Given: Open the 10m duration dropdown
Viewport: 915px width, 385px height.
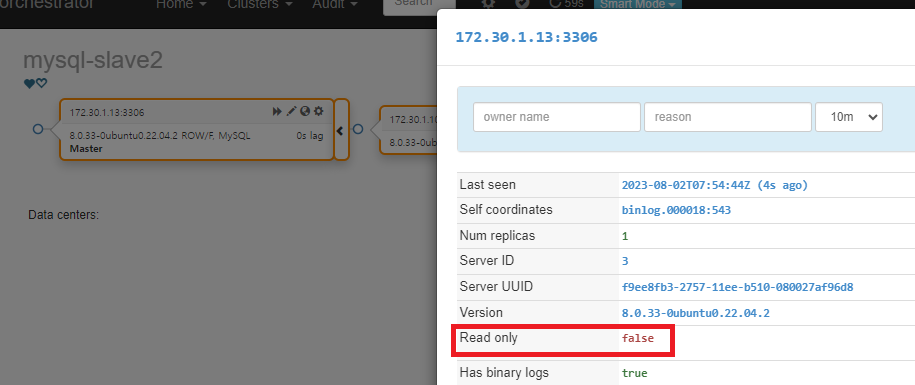Looking at the screenshot, I should pos(849,117).
